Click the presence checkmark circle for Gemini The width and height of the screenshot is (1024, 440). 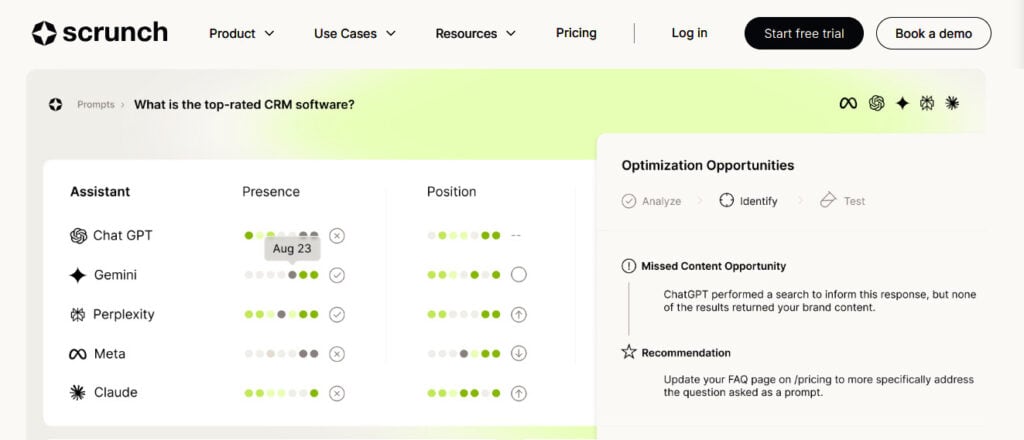(337, 275)
